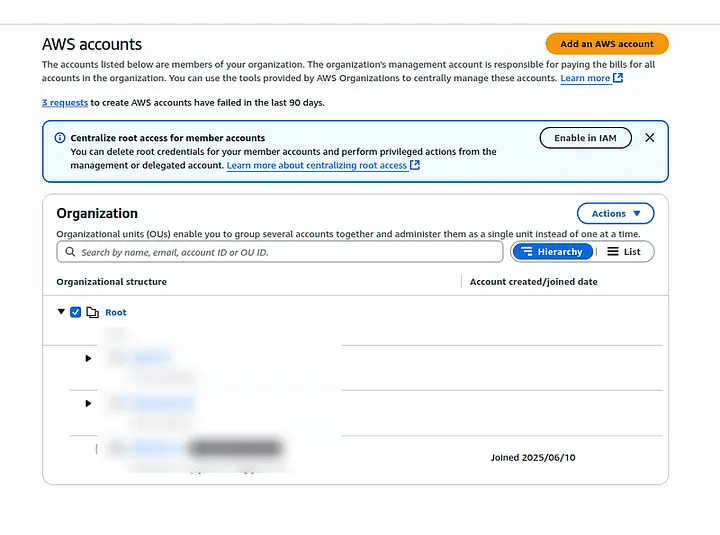Viewport: 720px width, 535px height.
Task: Click the Joined 2025/06/10 date text
Action: point(533,457)
